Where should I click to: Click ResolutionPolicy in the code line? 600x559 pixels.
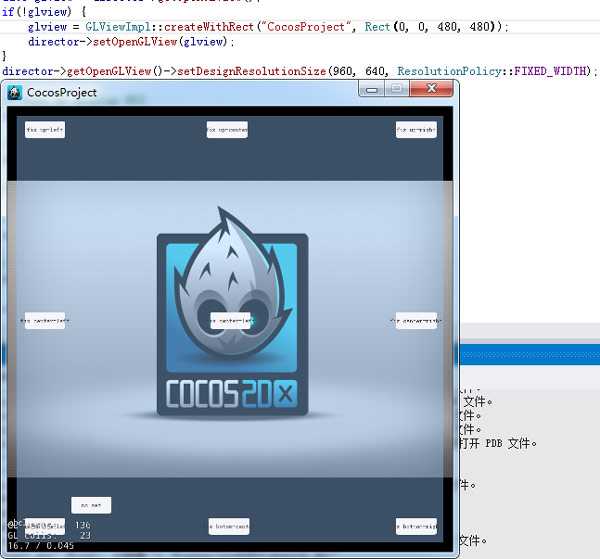click(x=452, y=71)
